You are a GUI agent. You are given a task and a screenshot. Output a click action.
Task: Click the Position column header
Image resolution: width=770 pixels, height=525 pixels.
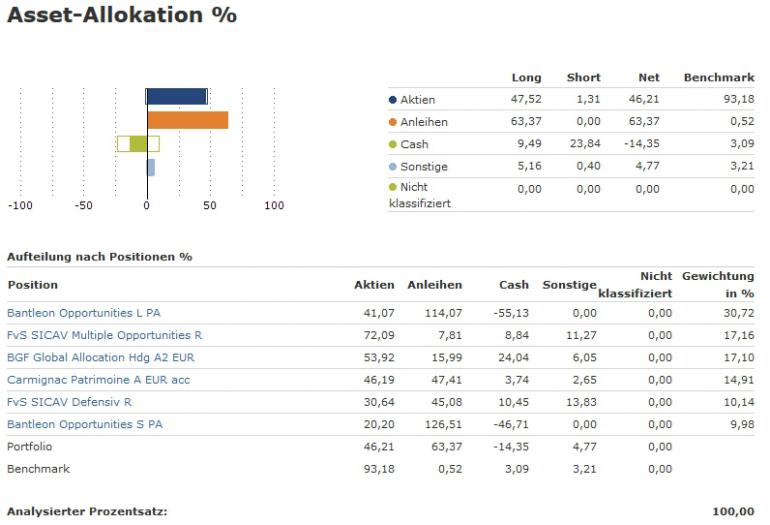coord(33,285)
